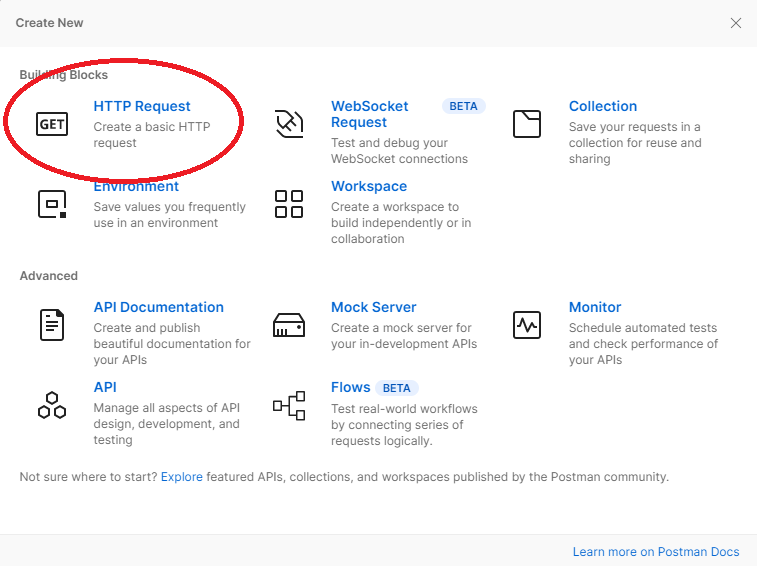Click the Environment icon
757x566 pixels.
click(x=52, y=204)
